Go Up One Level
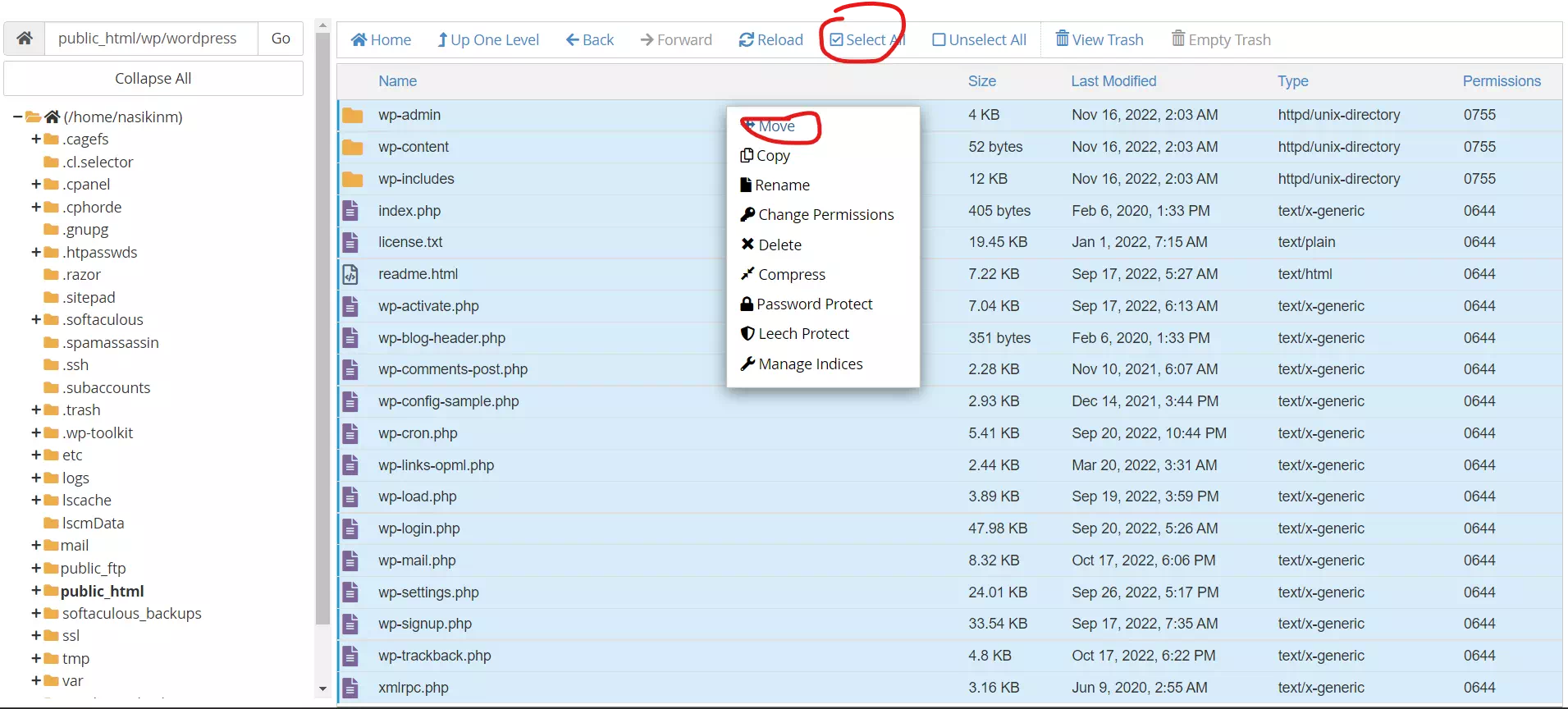 point(488,39)
